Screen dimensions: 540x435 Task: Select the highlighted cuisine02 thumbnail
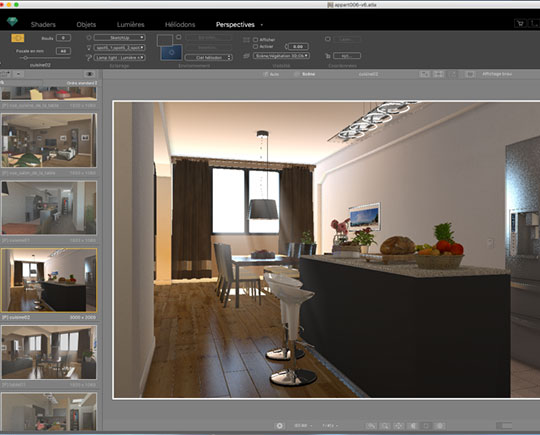tap(49, 280)
